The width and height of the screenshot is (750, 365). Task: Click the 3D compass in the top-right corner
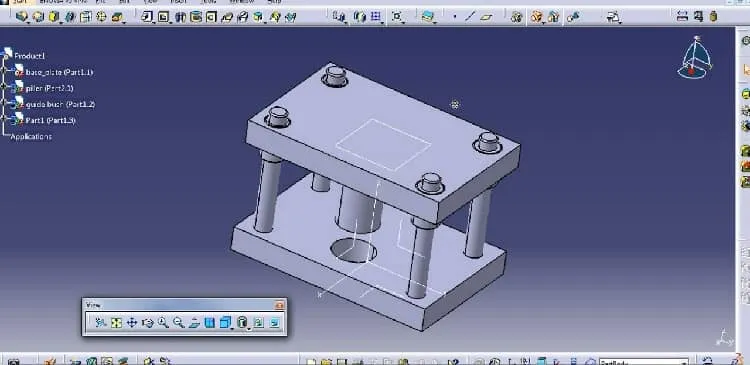(x=696, y=57)
